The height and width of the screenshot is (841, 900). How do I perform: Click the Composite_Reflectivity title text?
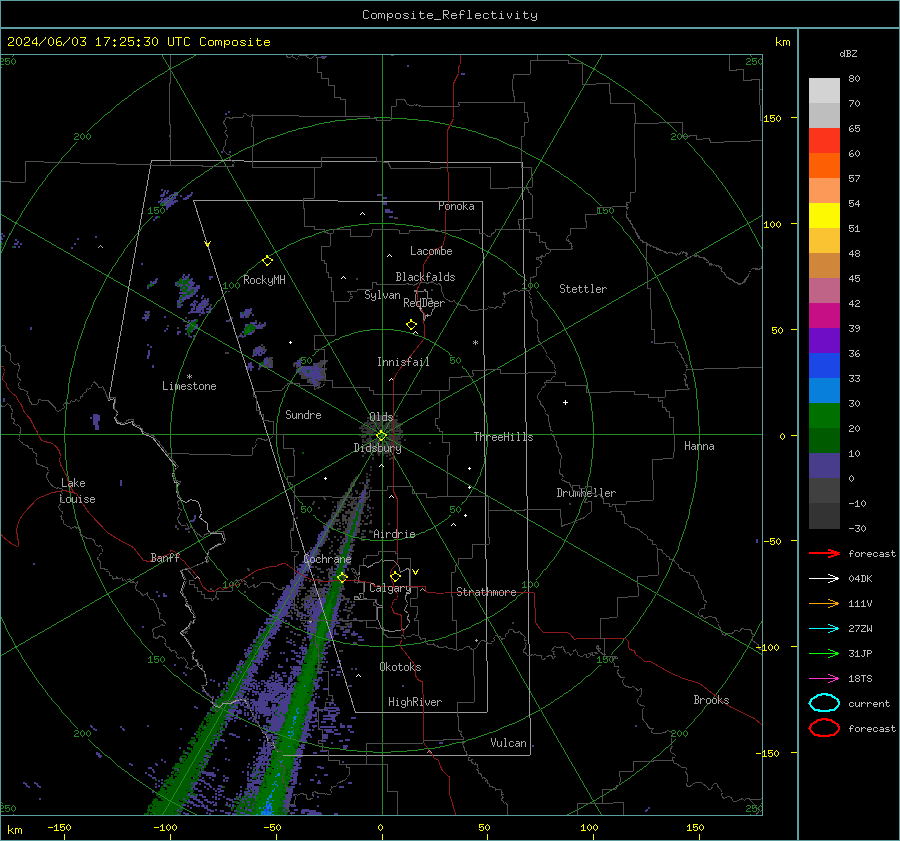450,15
